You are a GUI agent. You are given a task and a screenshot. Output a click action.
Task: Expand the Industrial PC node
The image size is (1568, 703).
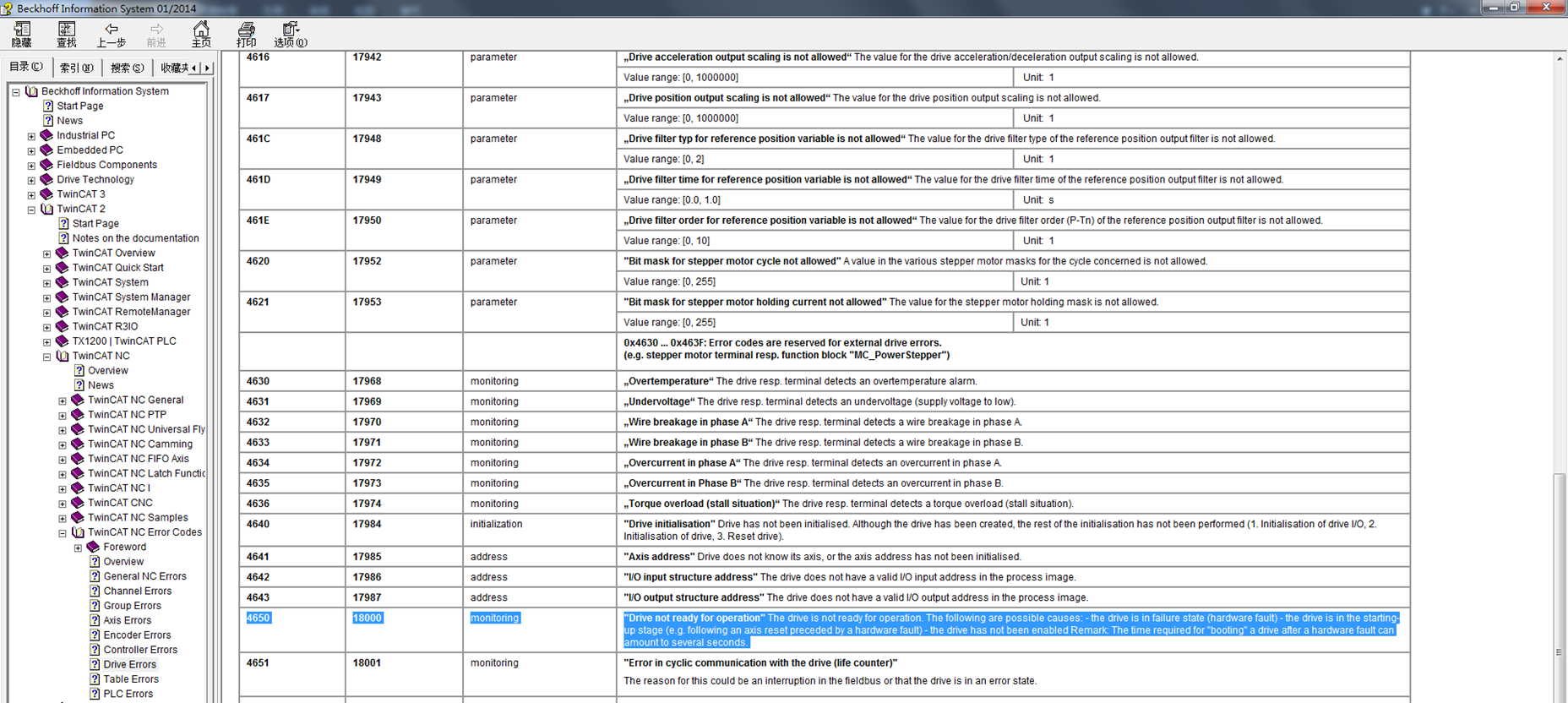[x=31, y=136]
